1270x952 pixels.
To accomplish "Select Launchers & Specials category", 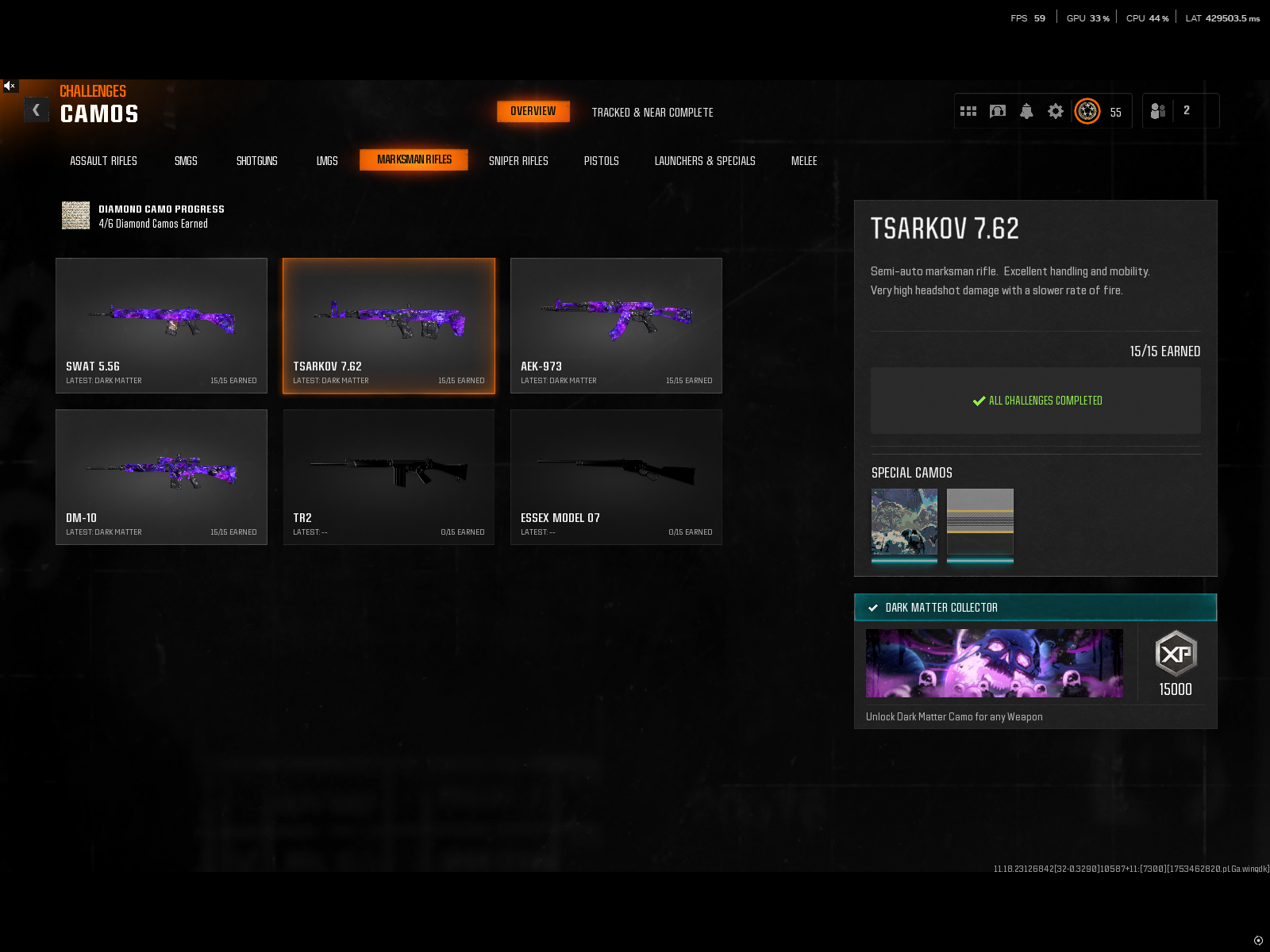I will click(x=705, y=161).
